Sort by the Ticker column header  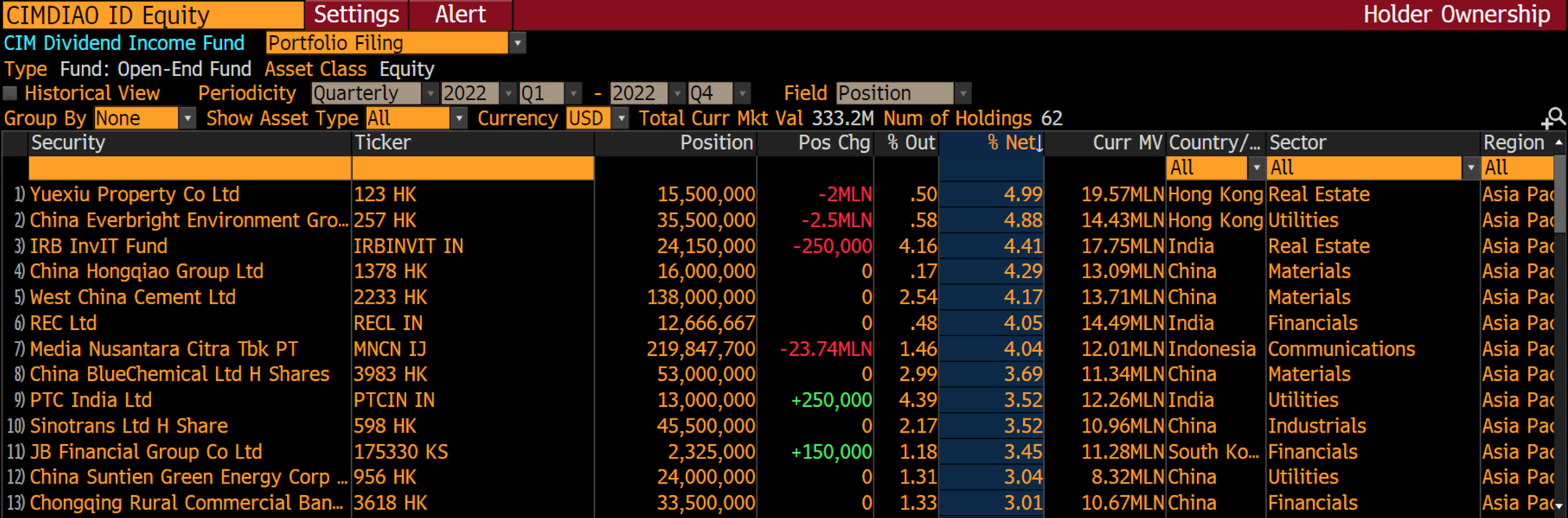473,143
